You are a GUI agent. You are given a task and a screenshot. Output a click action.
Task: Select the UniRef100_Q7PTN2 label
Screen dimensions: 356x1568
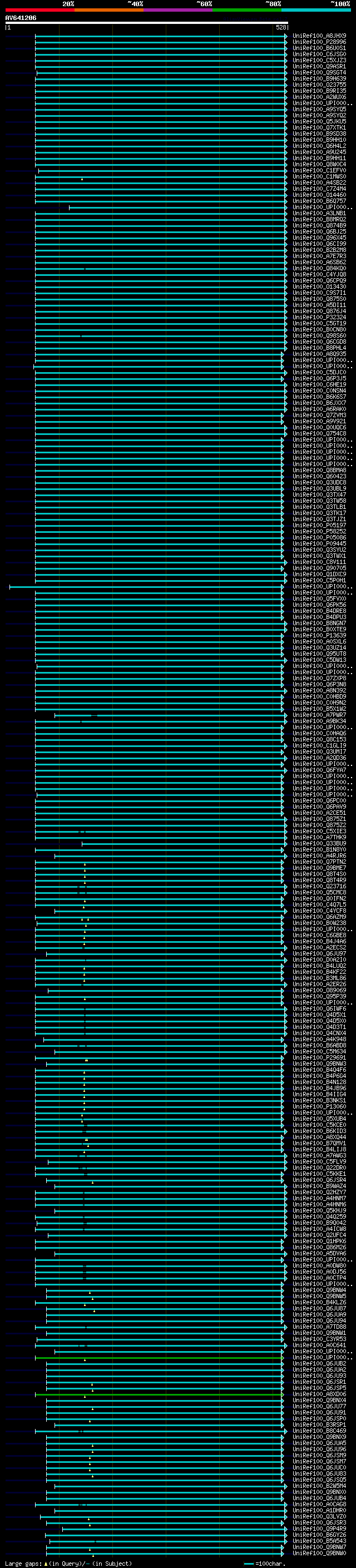(x=319, y=862)
